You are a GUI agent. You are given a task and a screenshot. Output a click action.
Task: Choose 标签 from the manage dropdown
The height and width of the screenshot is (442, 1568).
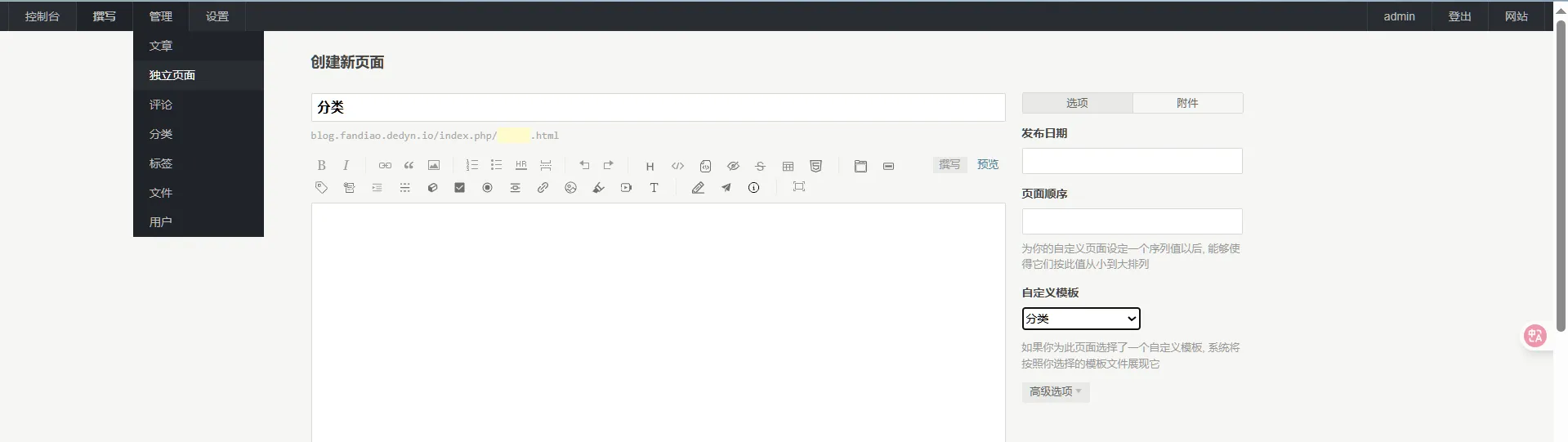pos(199,163)
